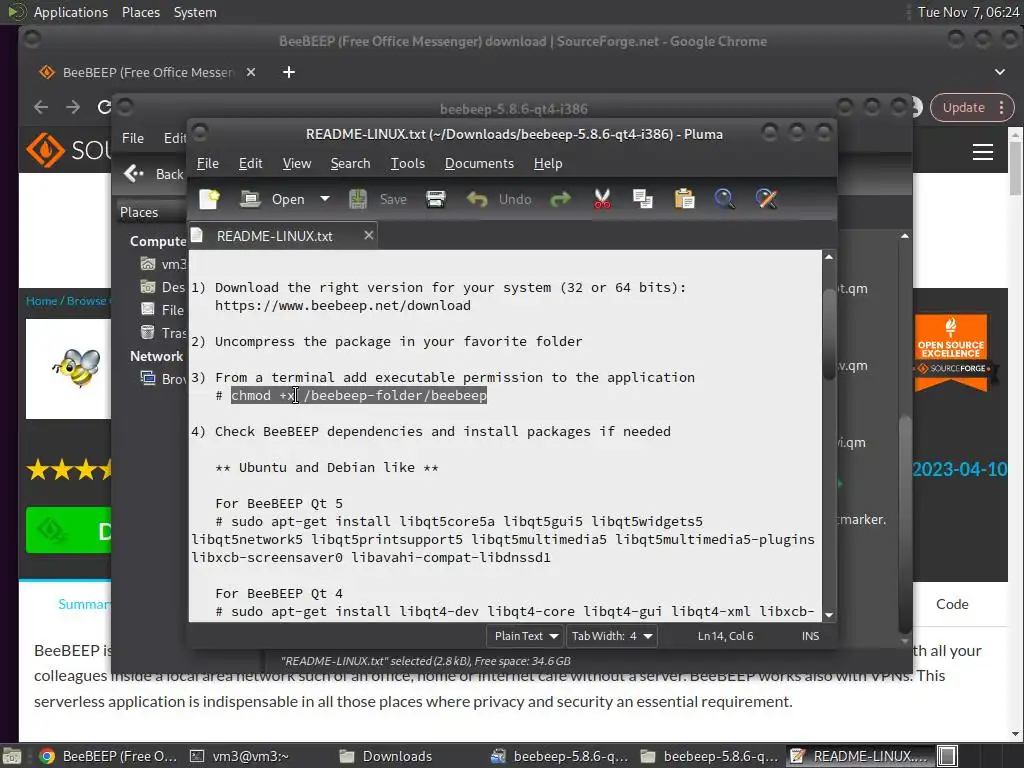Open the Code tab on SourceForge page
The height and width of the screenshot is (768, 1024).
952,604
